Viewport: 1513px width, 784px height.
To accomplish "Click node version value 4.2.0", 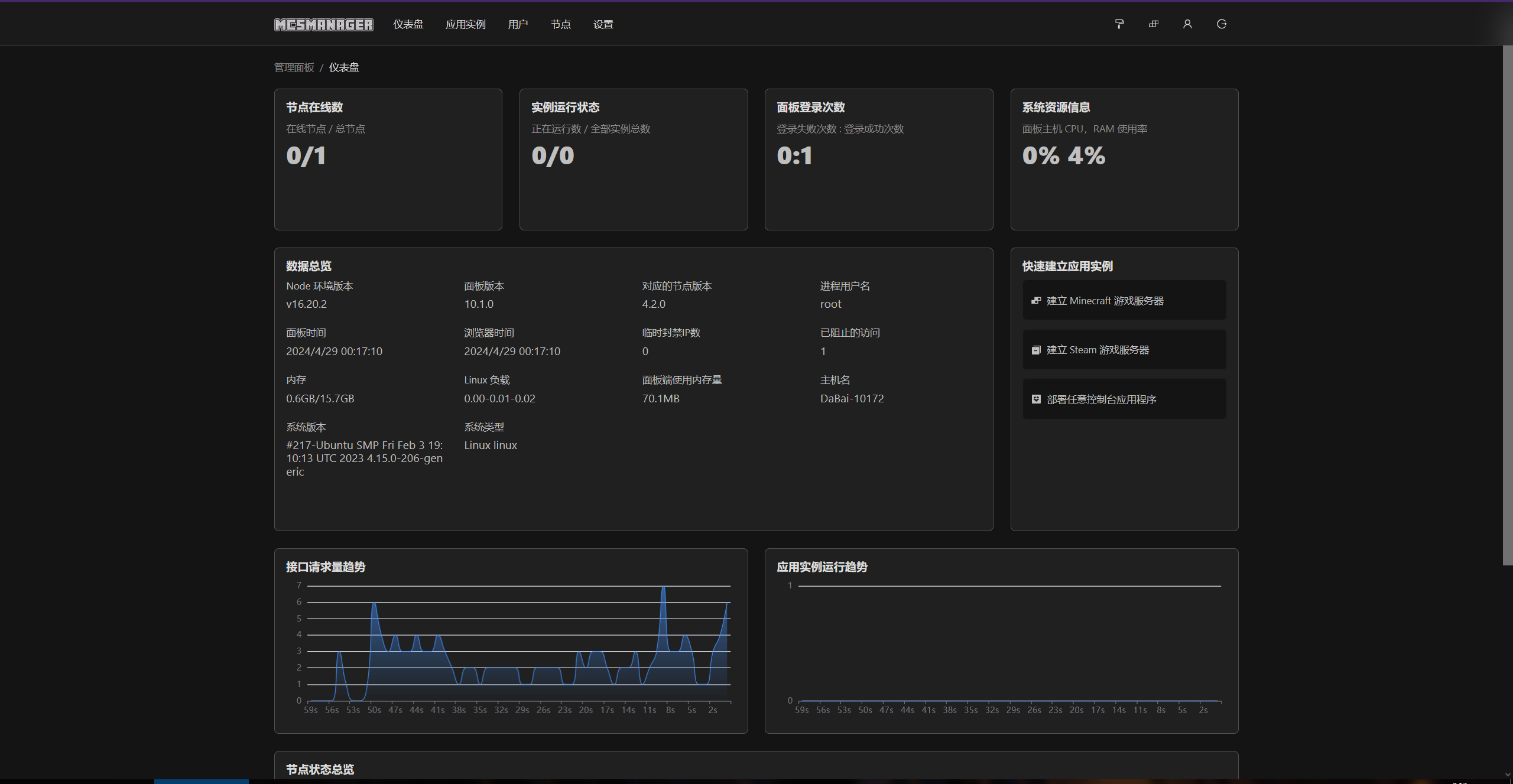I will coord(654,304).
